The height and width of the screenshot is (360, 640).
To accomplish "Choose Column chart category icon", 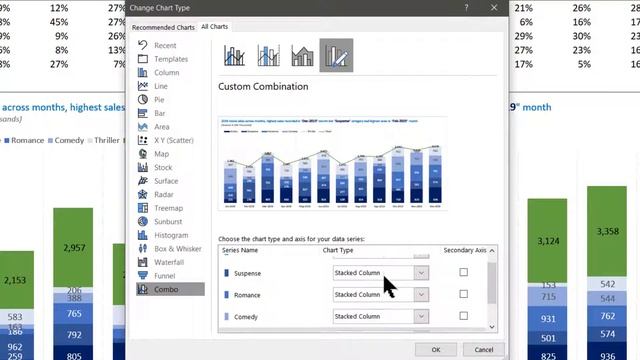I will tap(142, 72).
